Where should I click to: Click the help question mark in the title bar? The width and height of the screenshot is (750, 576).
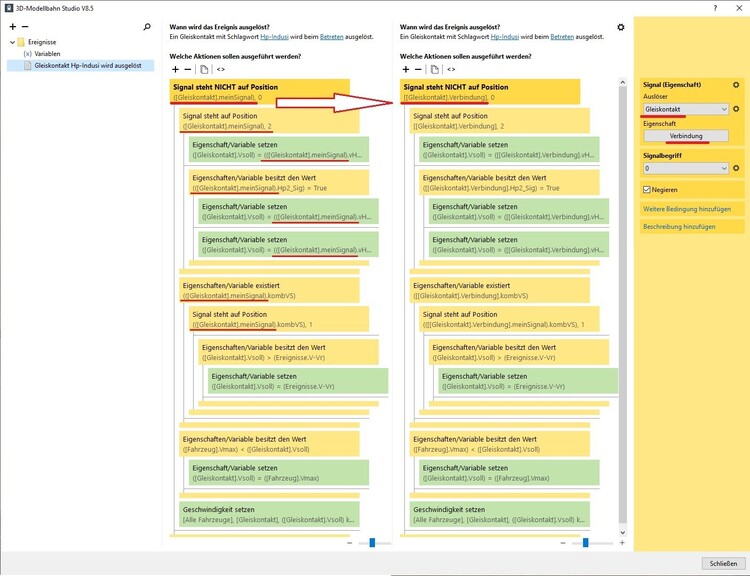click(715, 7)
